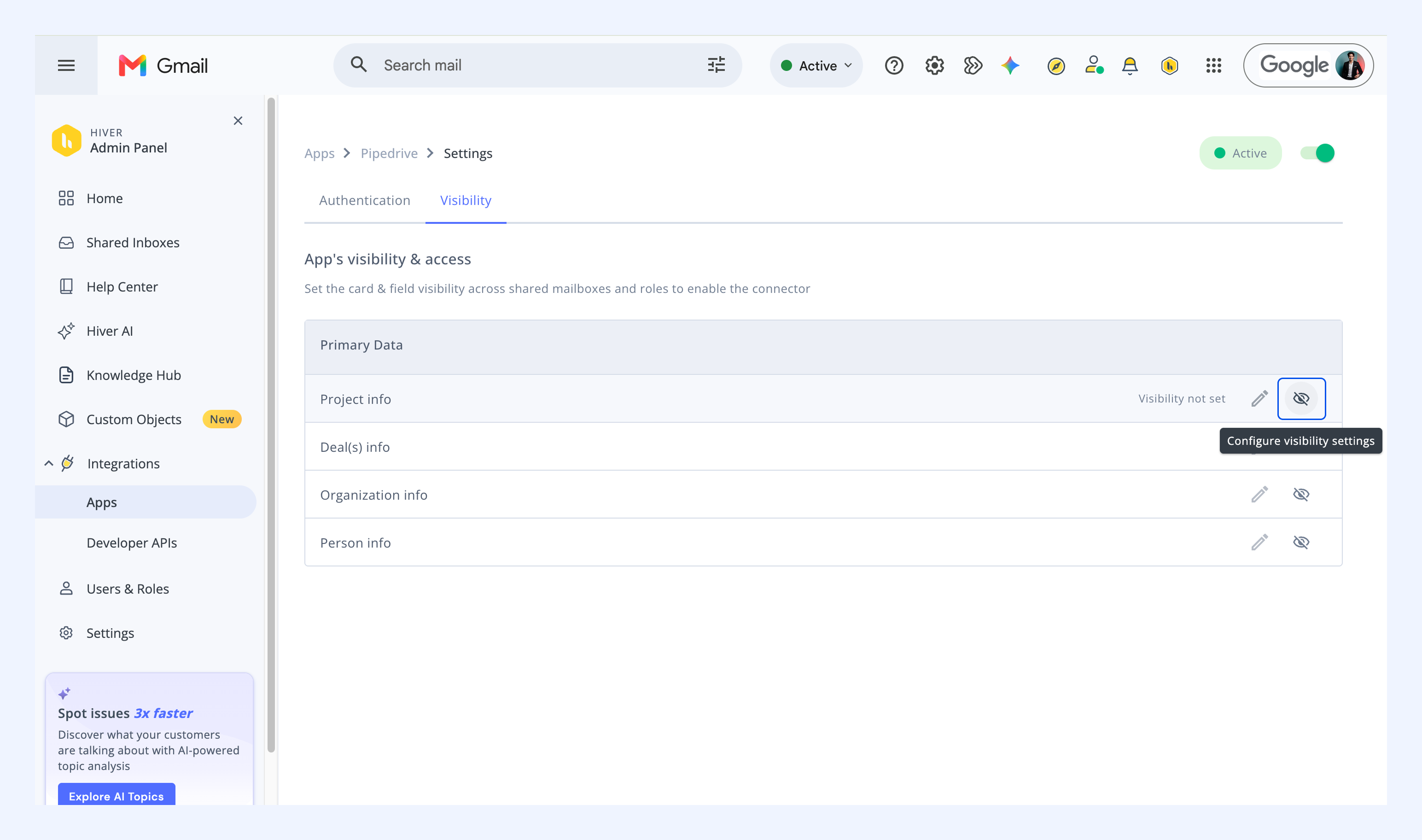1422x840 pixels.
Task: Click the green Active status badge
Action: click(1241, 153)
